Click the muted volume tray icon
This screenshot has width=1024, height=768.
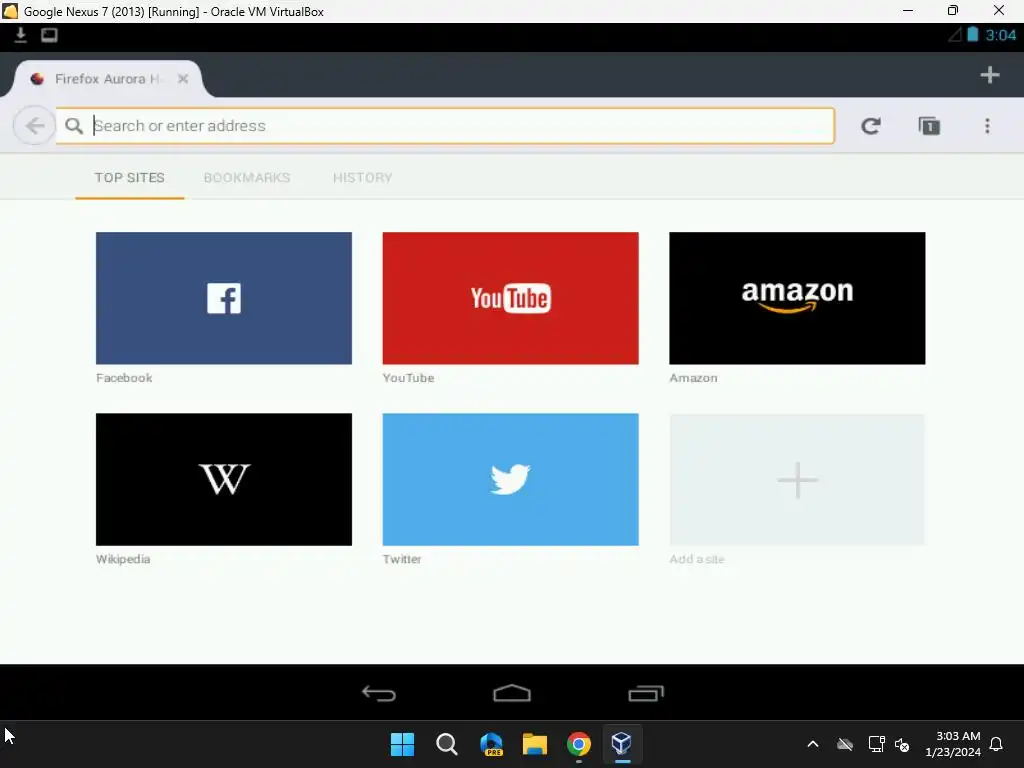[902, 744]
